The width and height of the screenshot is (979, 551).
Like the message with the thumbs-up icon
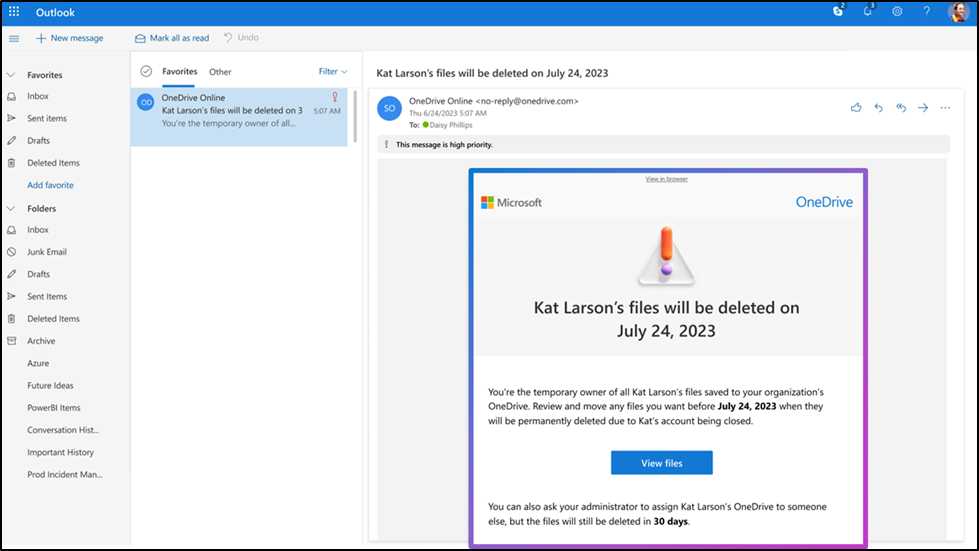[x=856, y=107]
